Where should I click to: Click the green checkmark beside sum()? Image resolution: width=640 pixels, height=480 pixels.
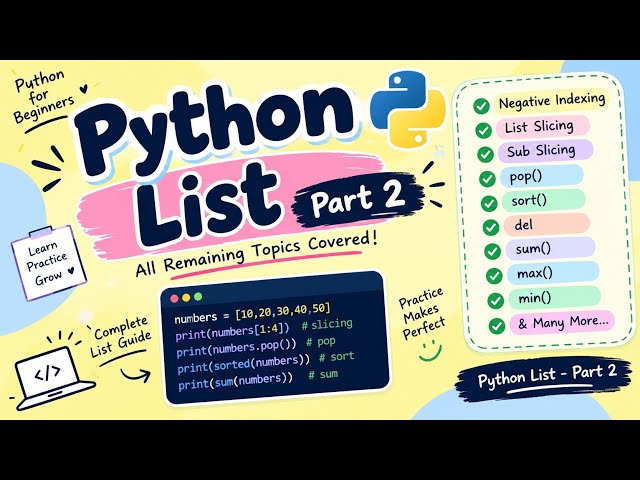coord(493,251)
